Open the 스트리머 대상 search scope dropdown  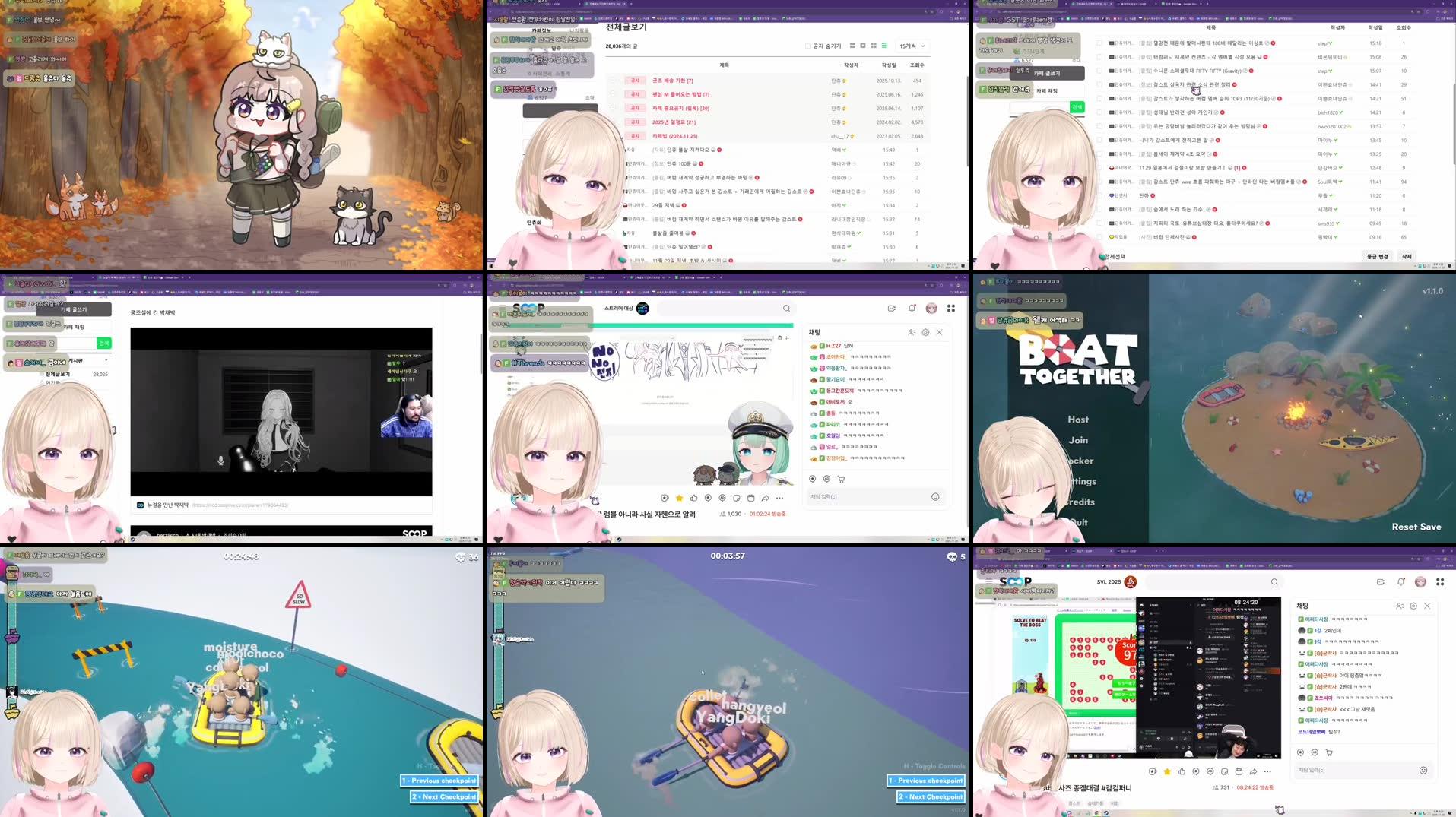pyautogui.click(x=617, y=309)
